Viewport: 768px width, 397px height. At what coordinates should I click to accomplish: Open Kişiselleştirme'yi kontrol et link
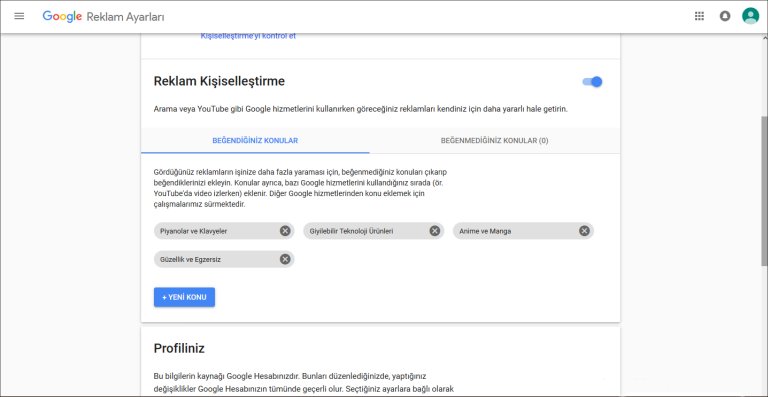tap(248, 36)
